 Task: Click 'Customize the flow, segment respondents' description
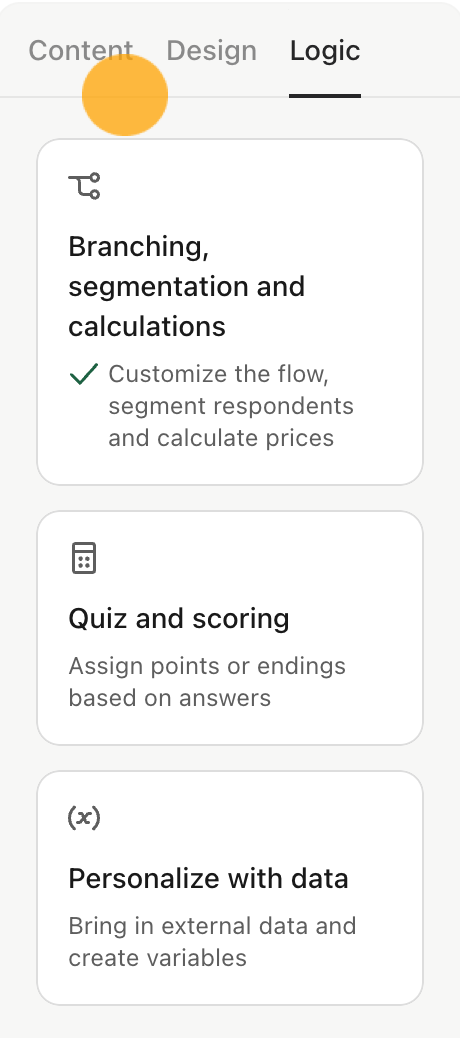[x=231, y=390]
